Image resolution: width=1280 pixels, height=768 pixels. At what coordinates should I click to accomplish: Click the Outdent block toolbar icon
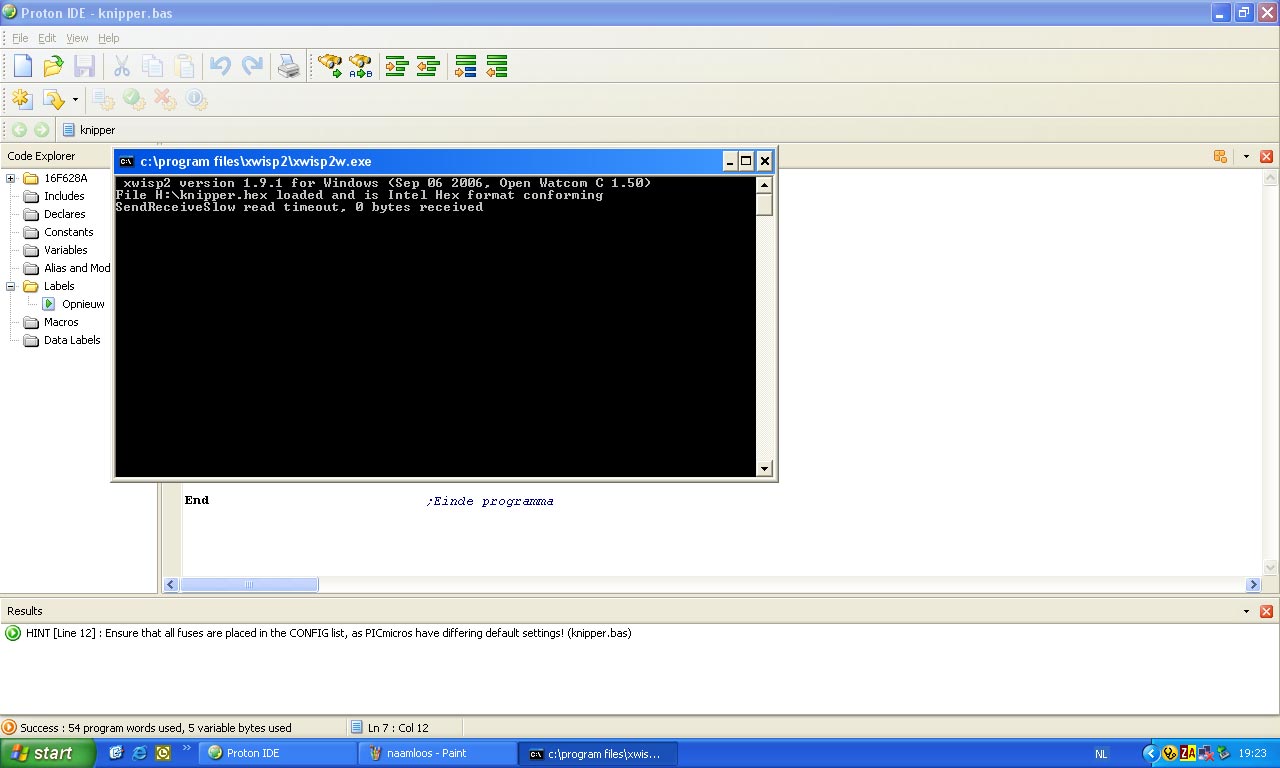click(428, 67)
